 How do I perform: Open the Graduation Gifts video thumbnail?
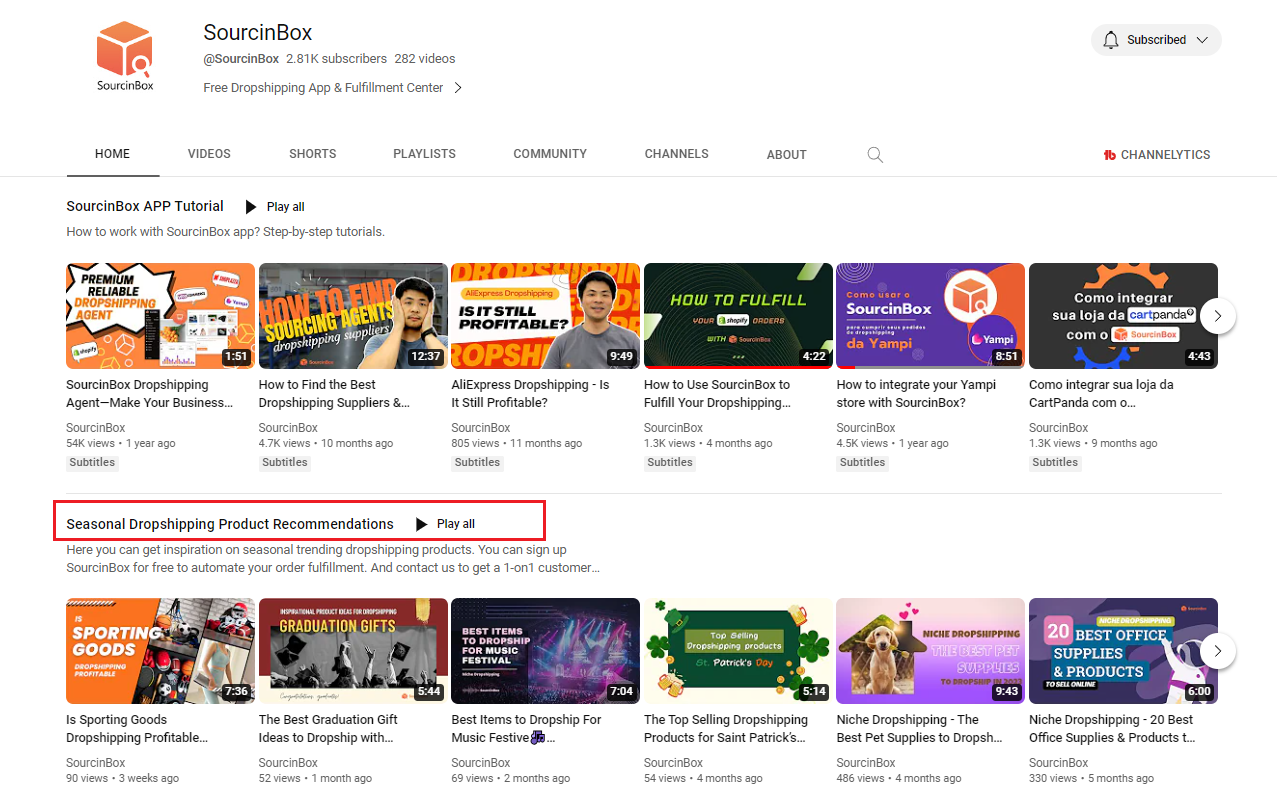point(352,651)
